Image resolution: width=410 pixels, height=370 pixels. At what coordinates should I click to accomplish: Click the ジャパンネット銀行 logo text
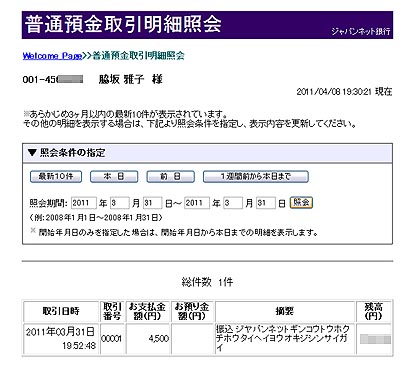[x=361, y=31]
